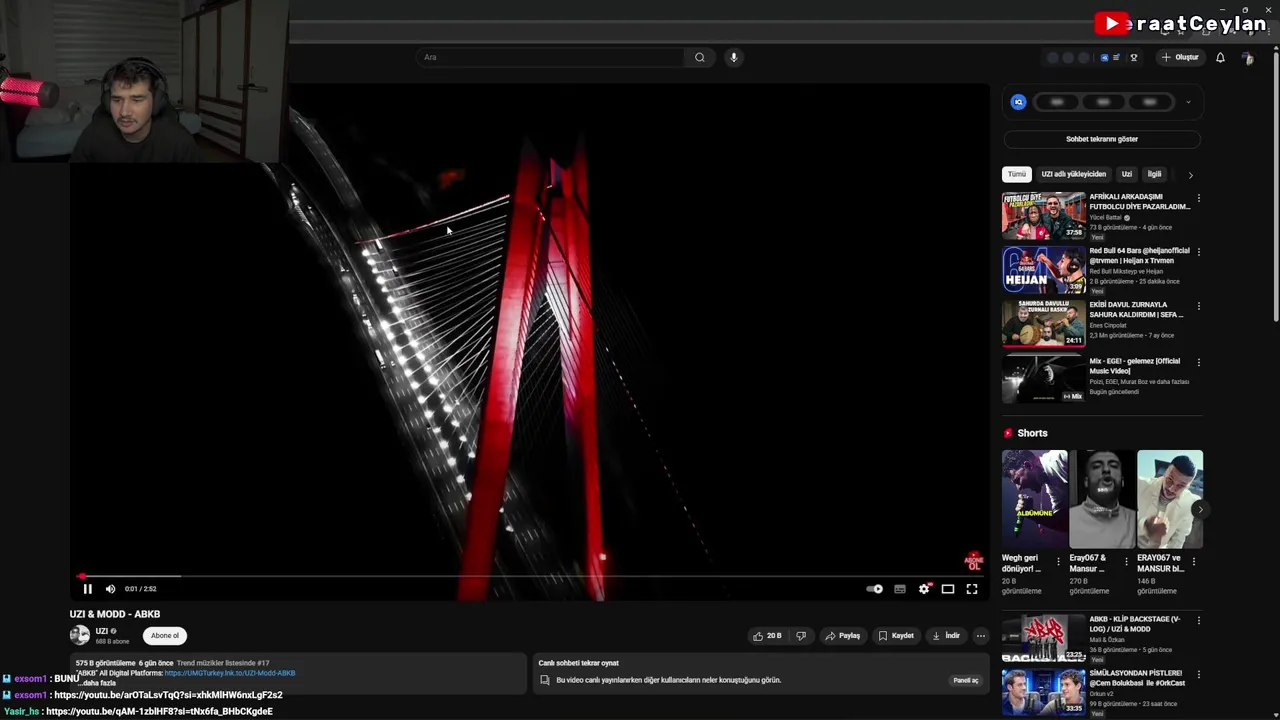1280x720 pixels.
Task: Open options for Red Bull 64 Bars video
Action: (1199, 252)
